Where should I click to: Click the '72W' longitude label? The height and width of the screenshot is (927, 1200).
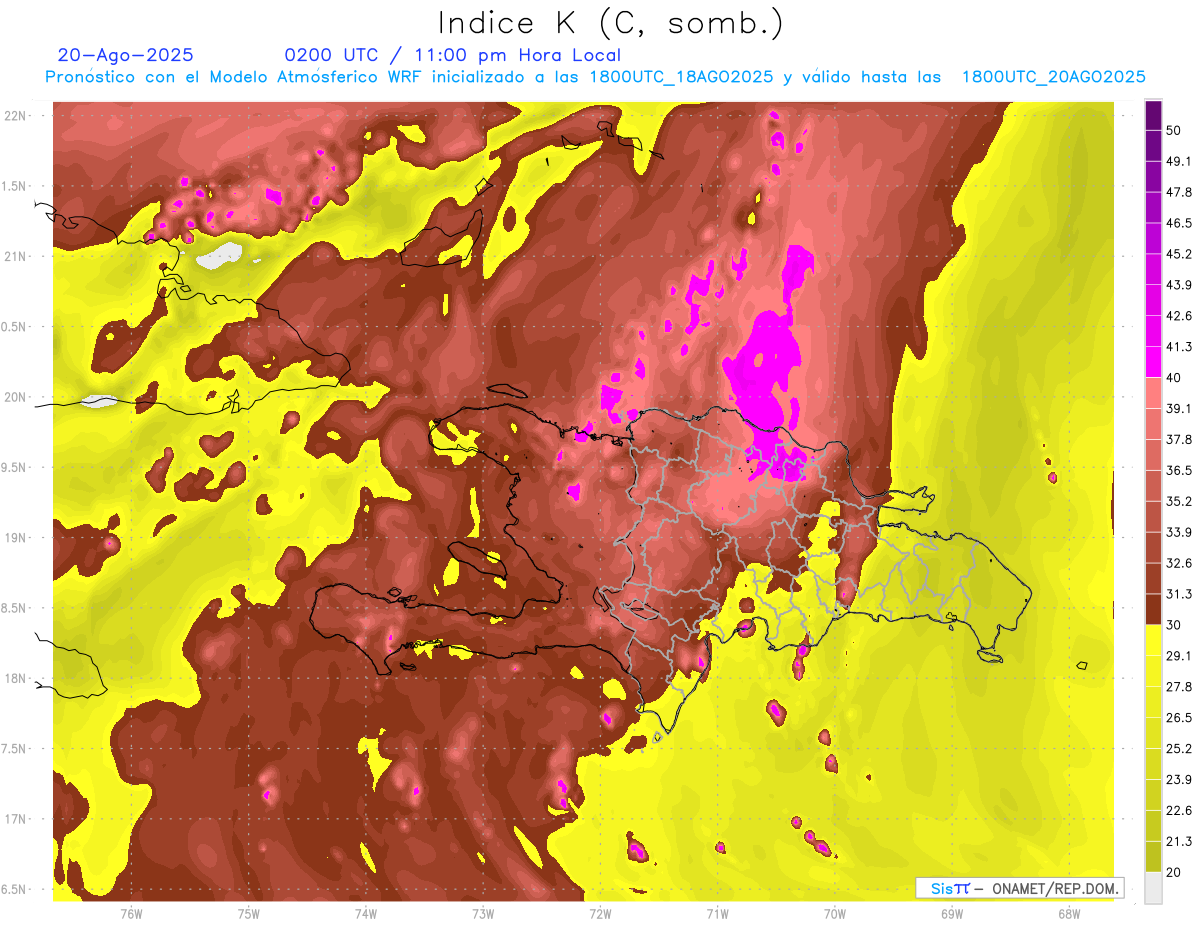[600, 913]
